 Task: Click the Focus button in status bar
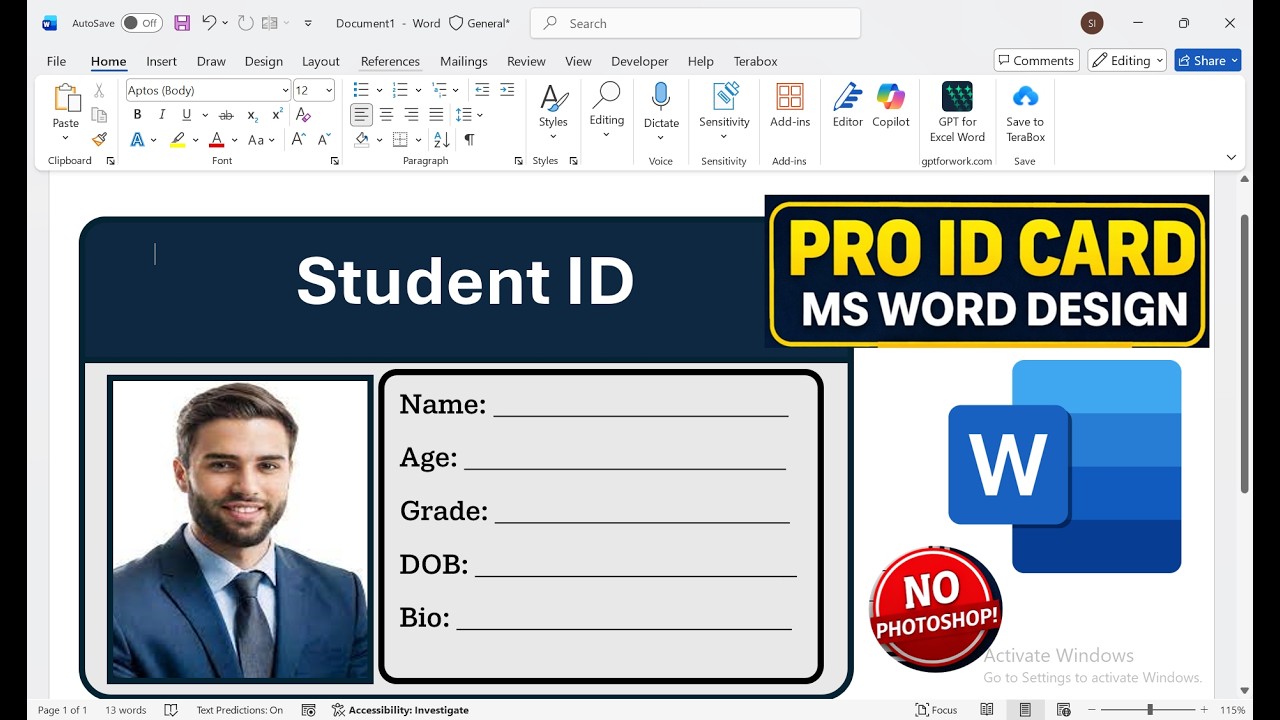click(936, 710)
